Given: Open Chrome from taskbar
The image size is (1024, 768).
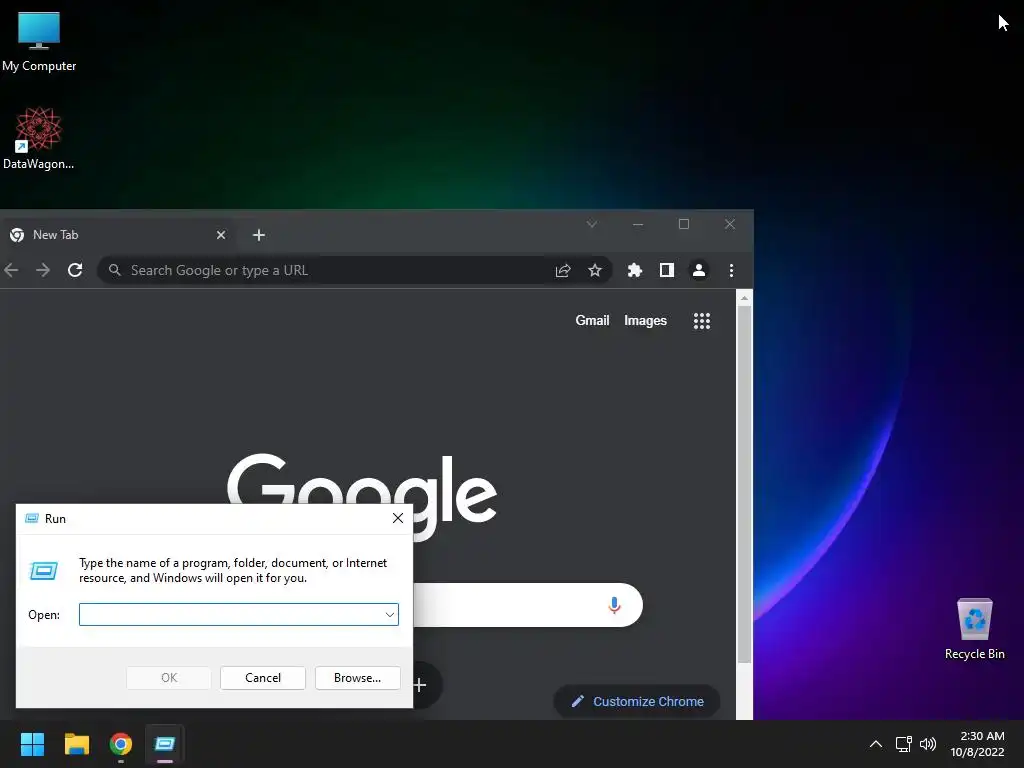Looking at the screenshot, I should (121, 744).
